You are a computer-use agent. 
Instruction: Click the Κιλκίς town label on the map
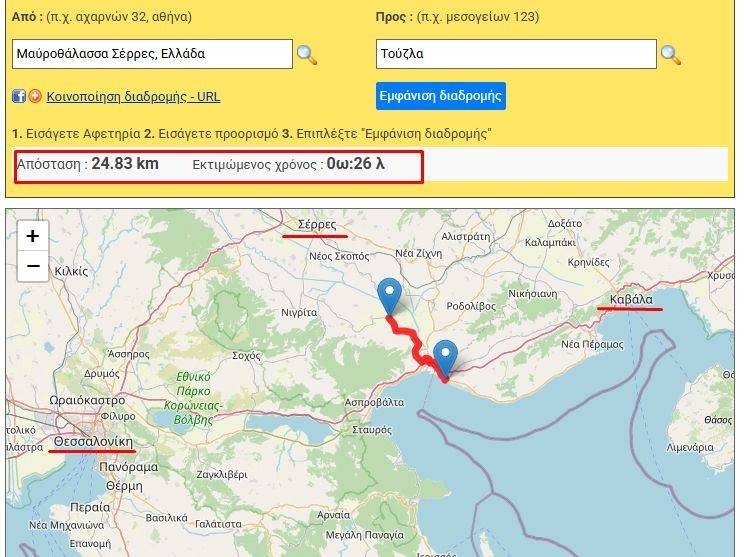(x=71, y=271)
